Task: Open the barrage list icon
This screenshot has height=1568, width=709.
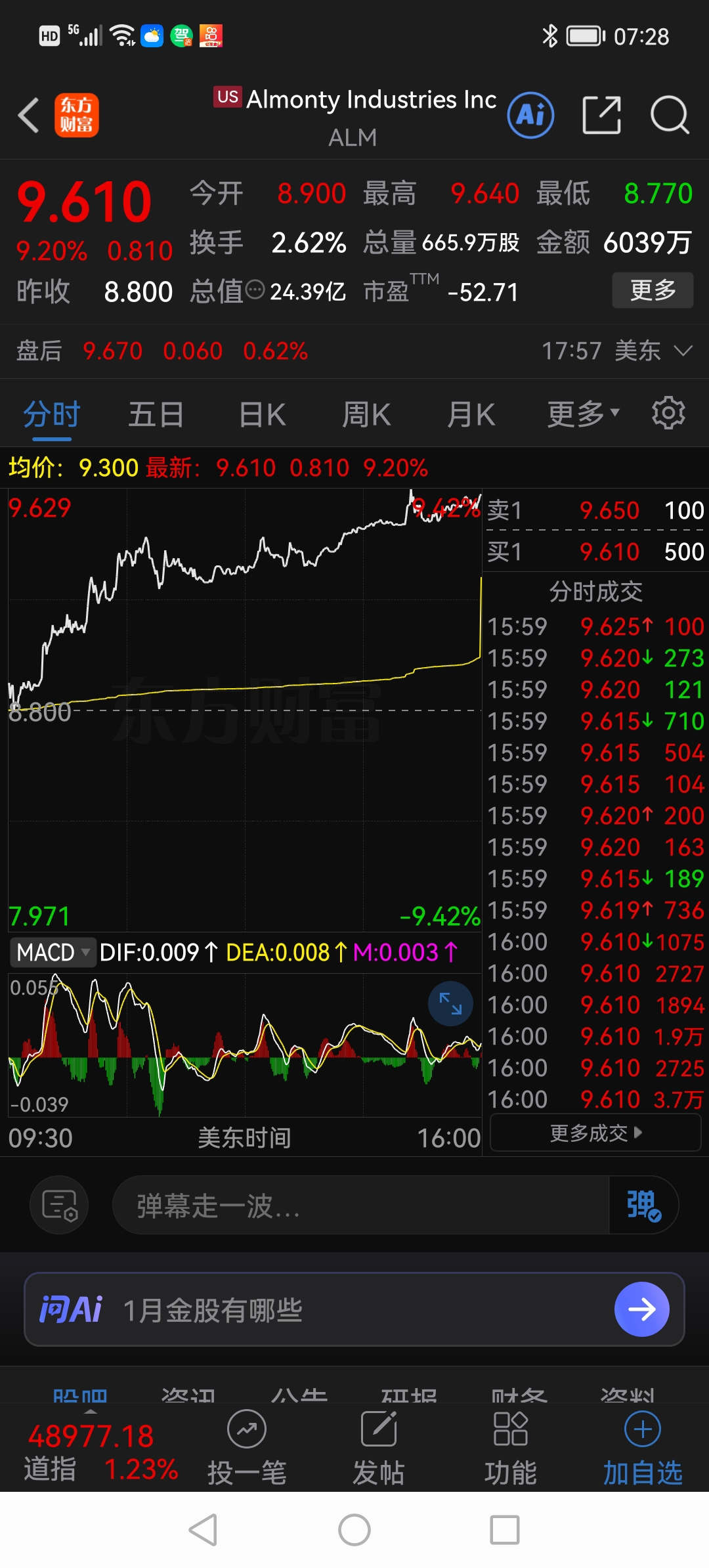Action: (x=59, y=1205)
